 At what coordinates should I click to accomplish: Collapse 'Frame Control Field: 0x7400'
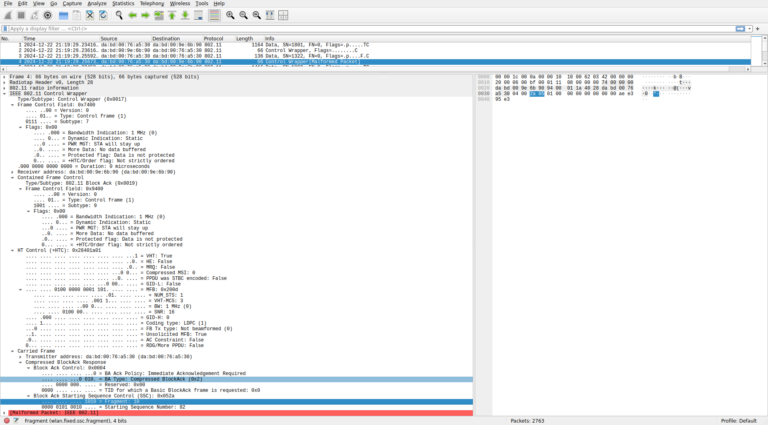click(13, 105)
